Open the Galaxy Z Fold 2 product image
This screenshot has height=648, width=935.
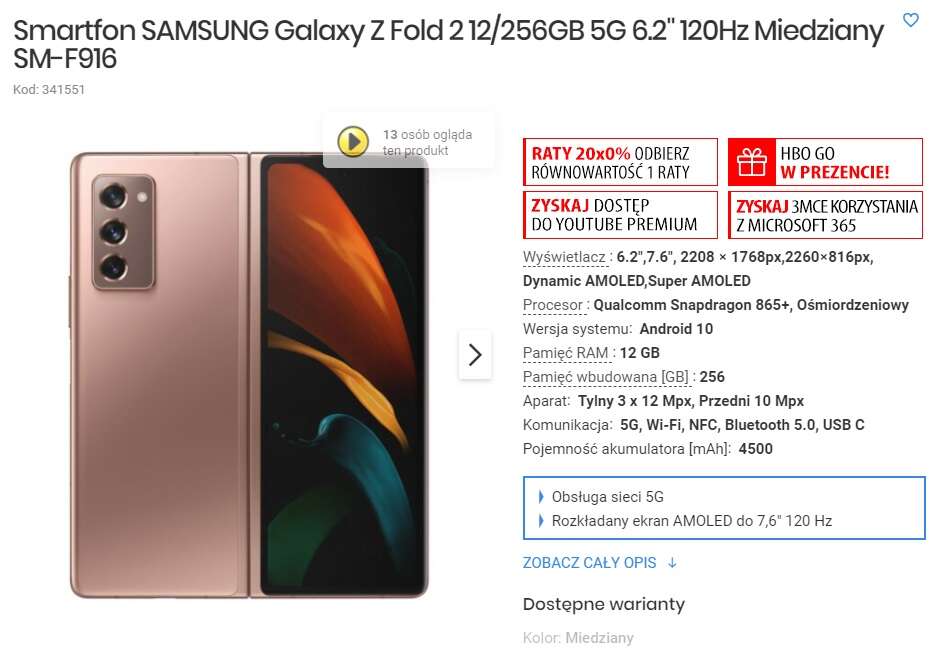[x=249, y=375]
